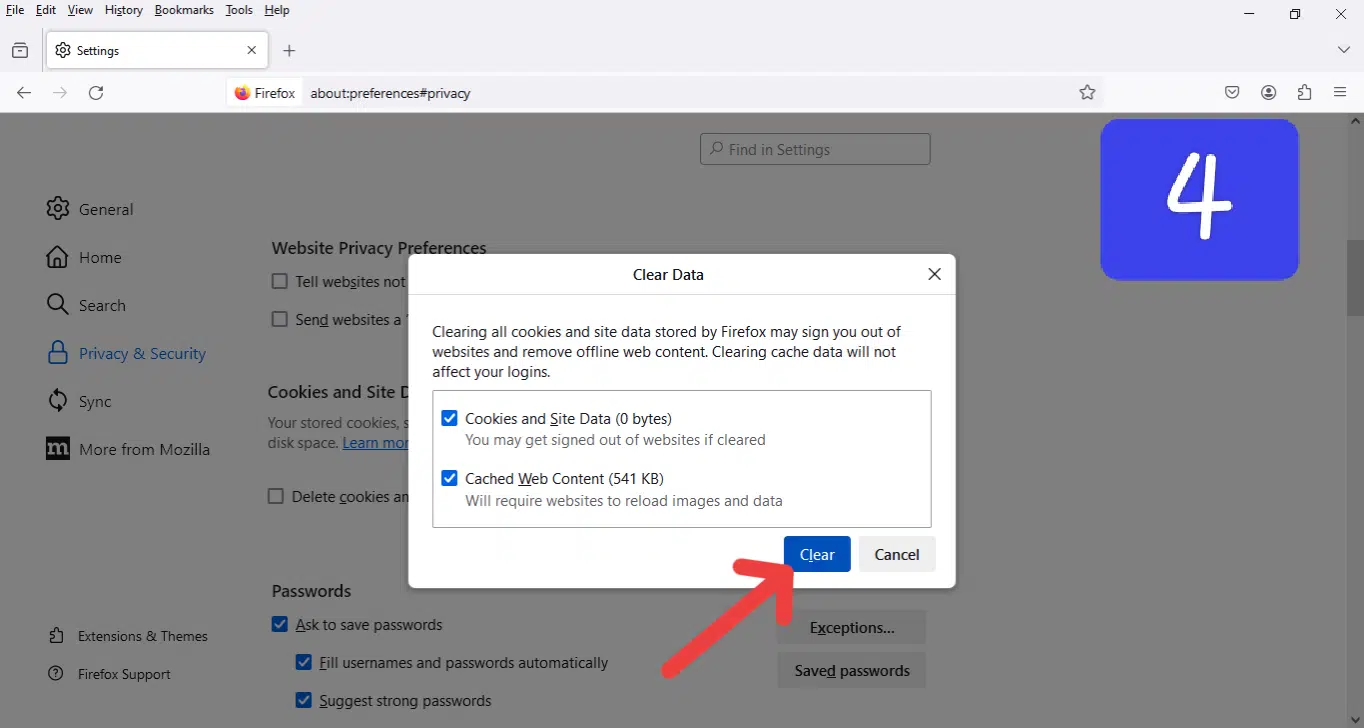Go to the General settings section

[x=105, y=209]
